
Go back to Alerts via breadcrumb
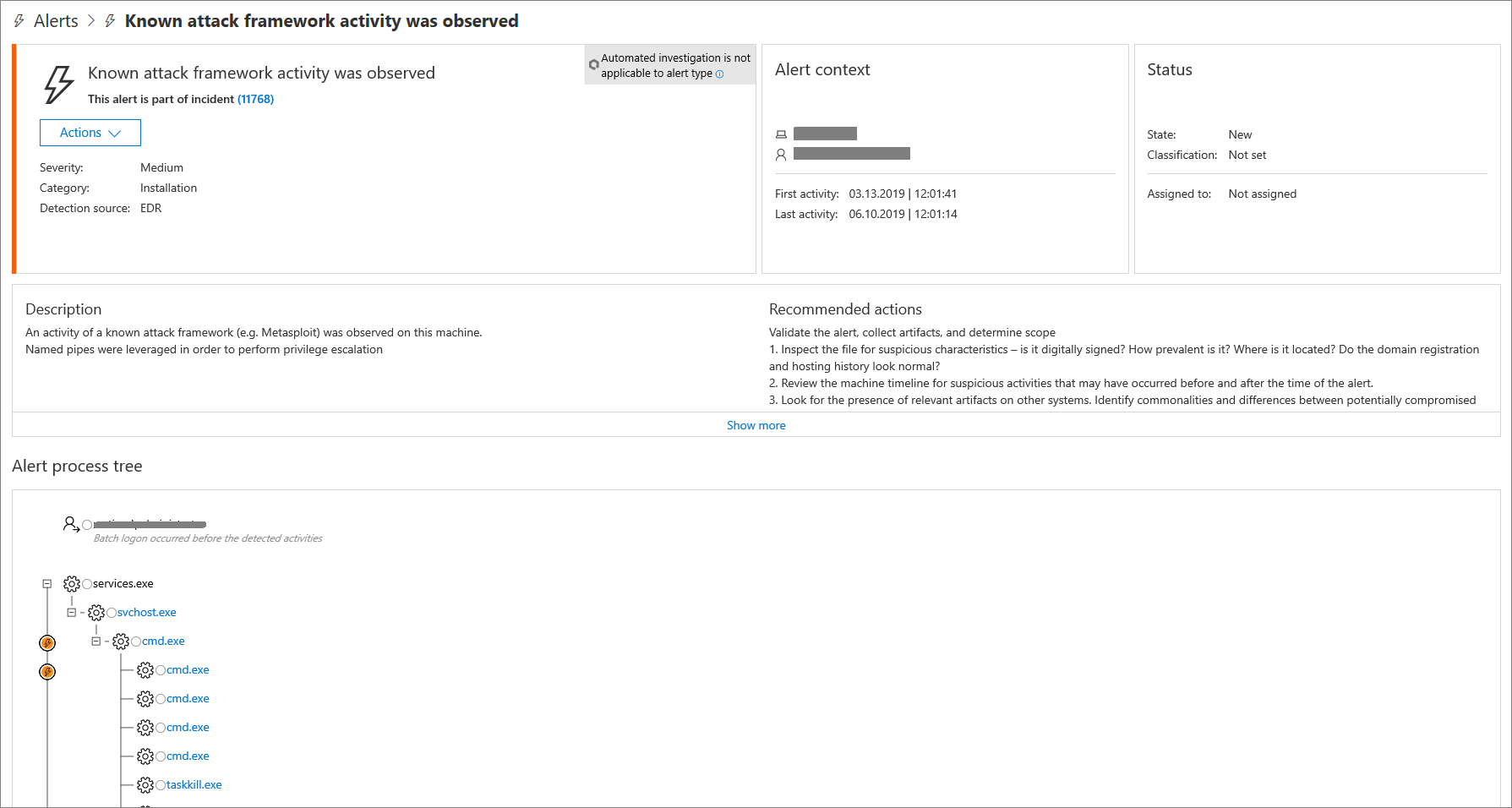[x=56, y=21]
